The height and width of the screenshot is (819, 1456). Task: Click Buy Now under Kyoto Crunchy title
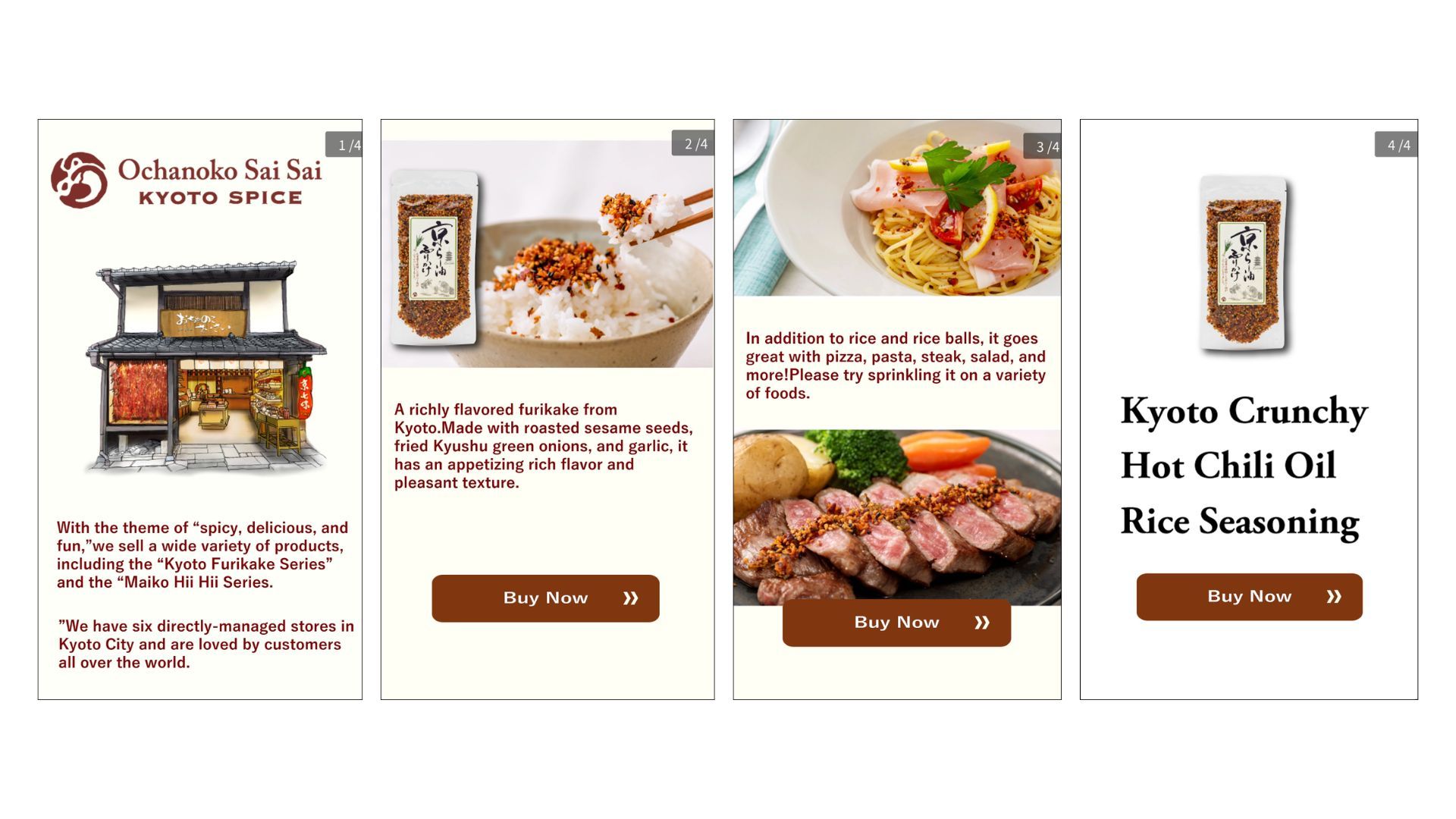[1249, 597]
